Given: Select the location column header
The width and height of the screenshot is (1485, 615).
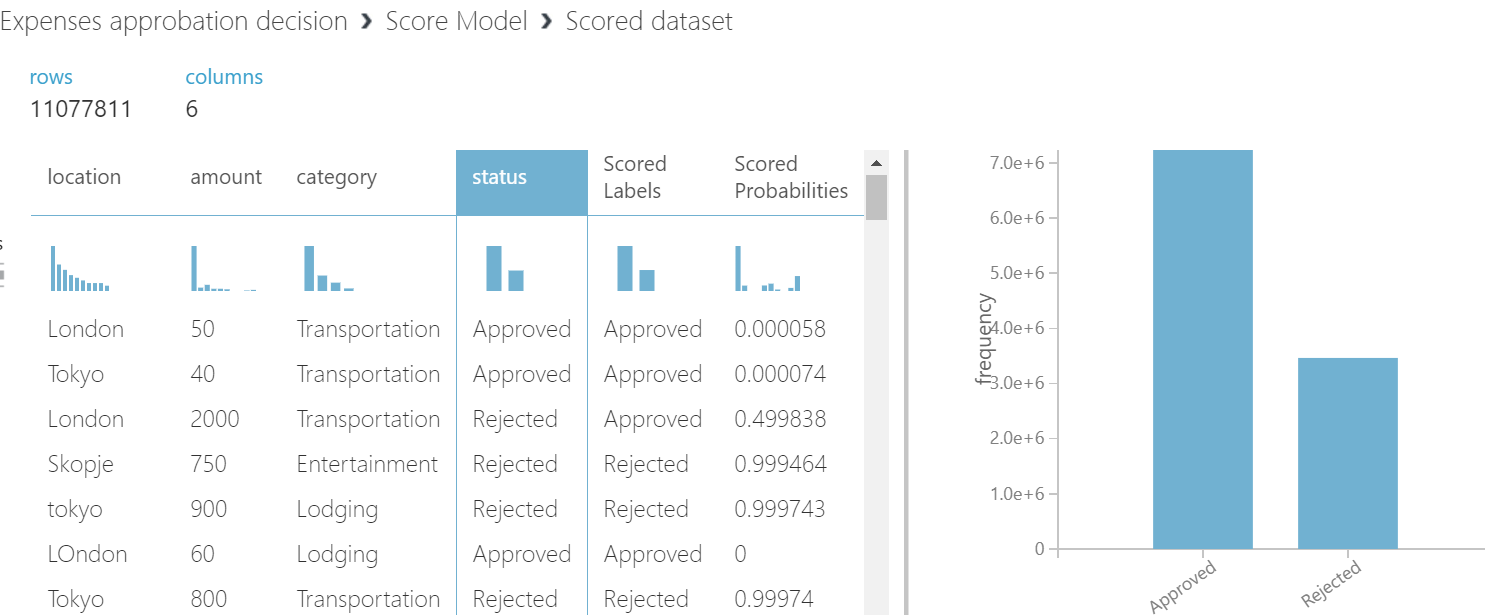Looking at the screenshot, I should (84, 178).
